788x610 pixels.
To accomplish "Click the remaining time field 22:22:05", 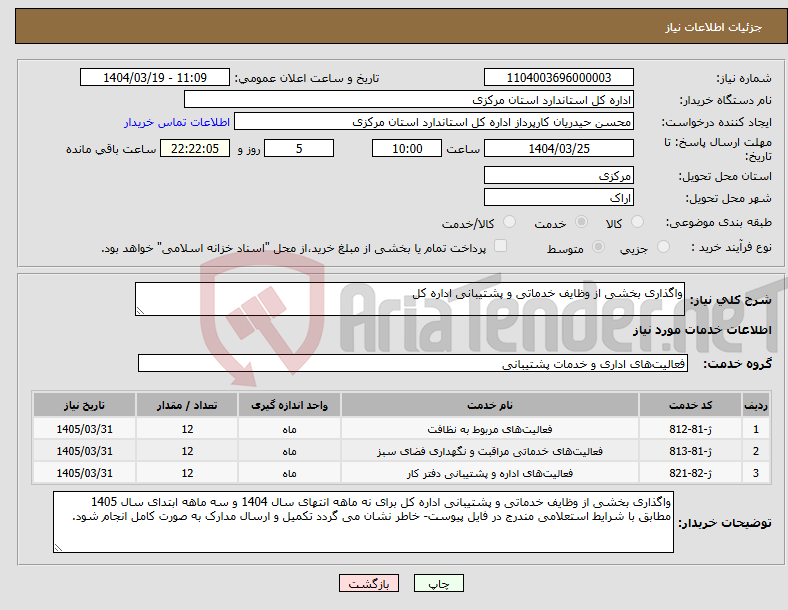I will [x=195, y=149].
